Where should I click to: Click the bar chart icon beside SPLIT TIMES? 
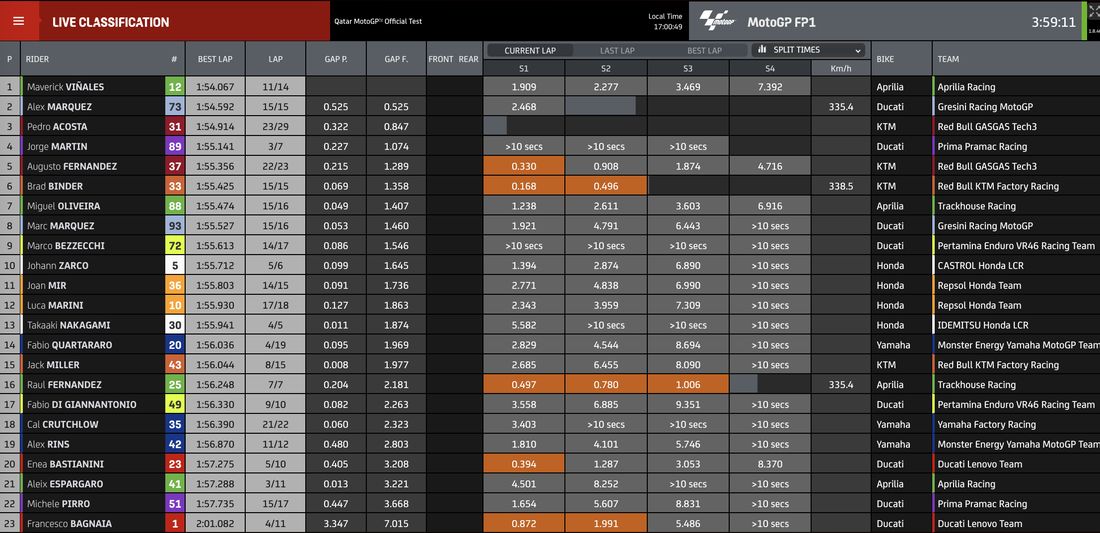pyautogui.click(x=763, y=50)
